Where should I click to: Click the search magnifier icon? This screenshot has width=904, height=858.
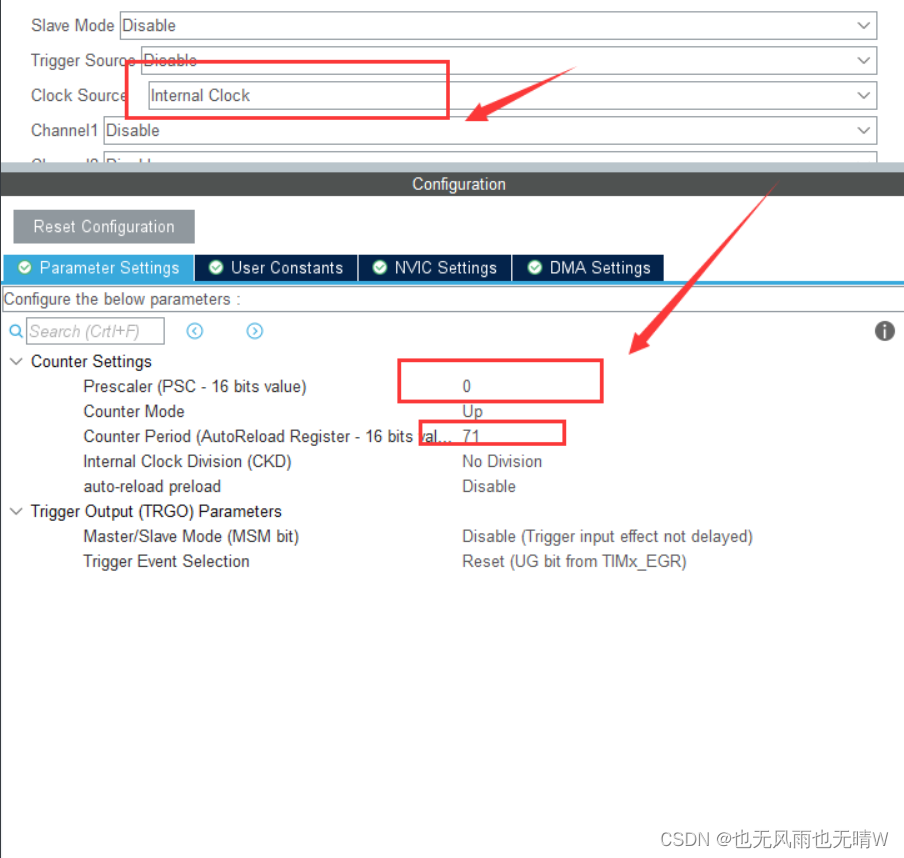coord(16,331)
